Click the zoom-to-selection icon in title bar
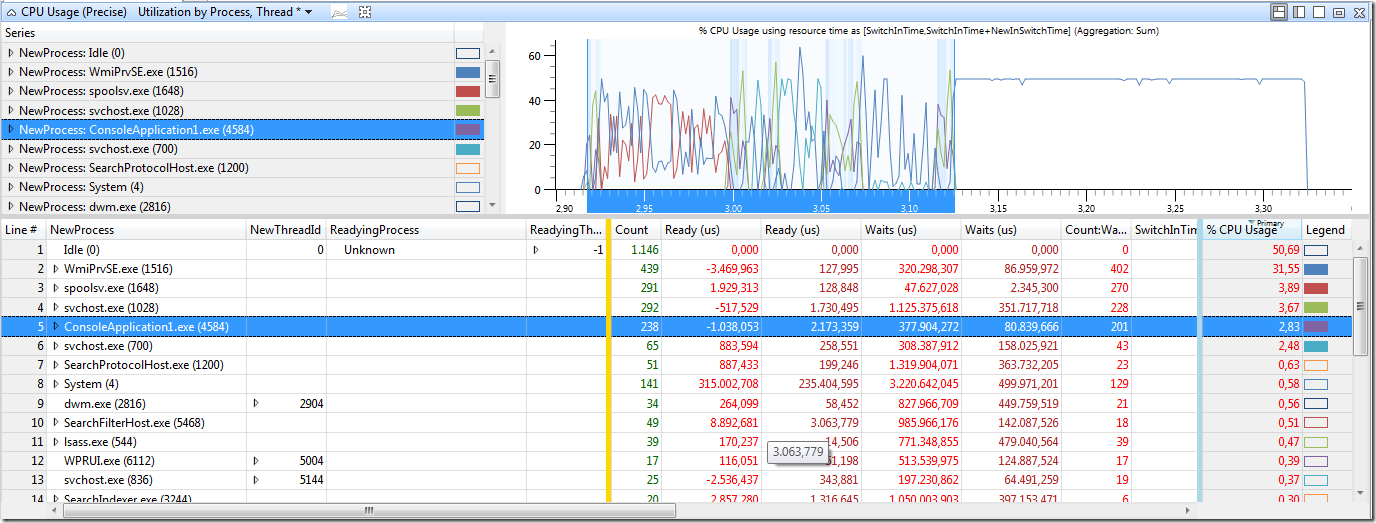The height and width of the screenshot is (523, 1376). 365,12
